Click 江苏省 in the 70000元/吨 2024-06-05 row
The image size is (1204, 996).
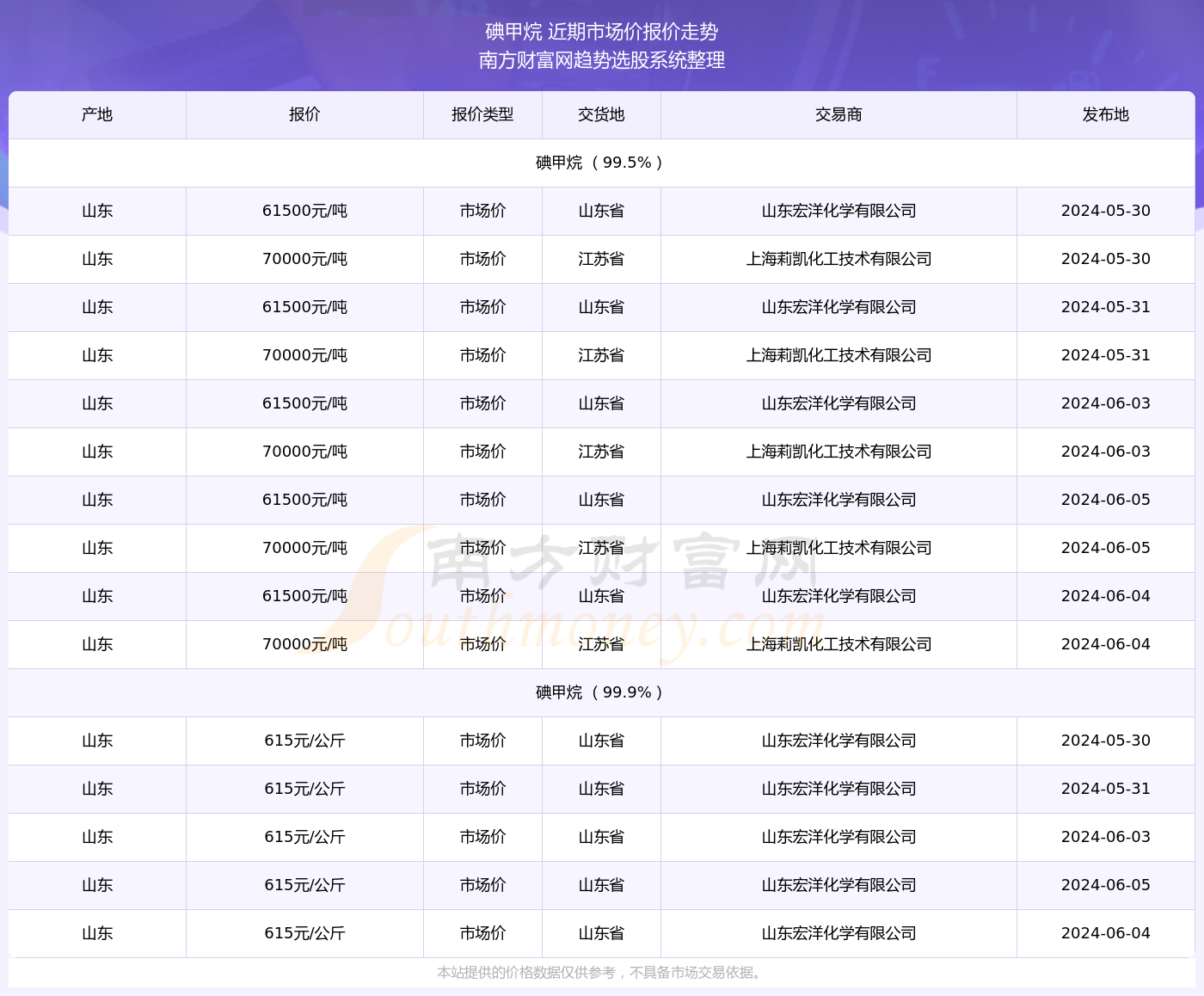click(601, 548)
